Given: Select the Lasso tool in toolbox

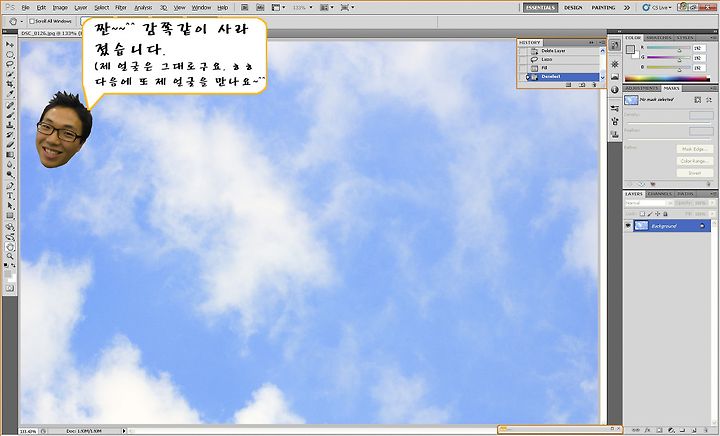Looking at the screenshot, I should (x=10, y=65).
